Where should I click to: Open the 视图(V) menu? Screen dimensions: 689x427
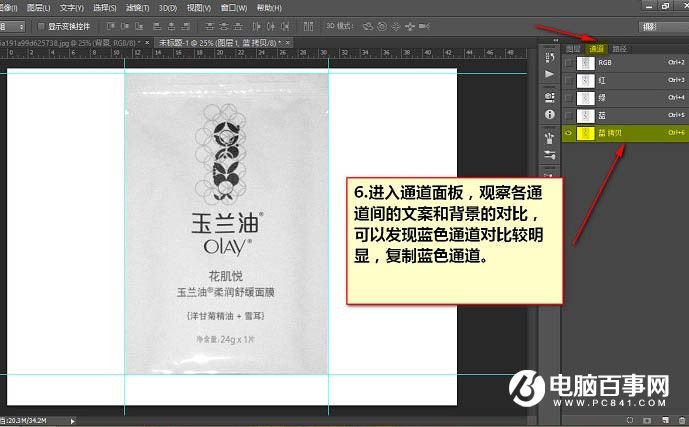point(199,8)
